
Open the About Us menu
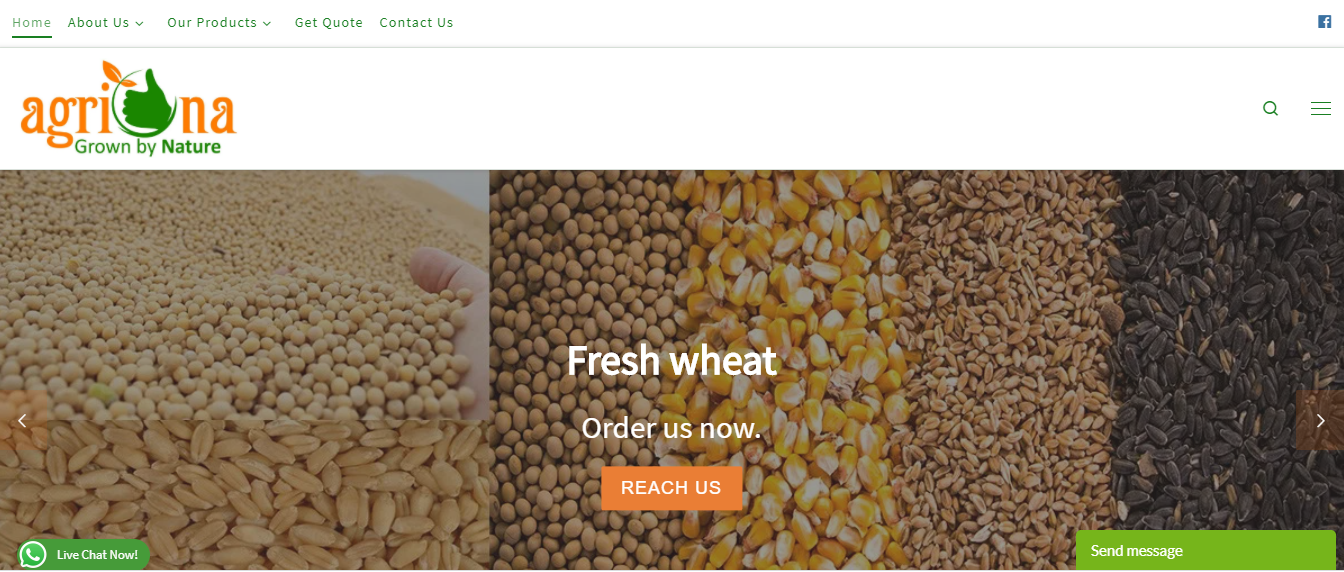[x=99, y=22]
